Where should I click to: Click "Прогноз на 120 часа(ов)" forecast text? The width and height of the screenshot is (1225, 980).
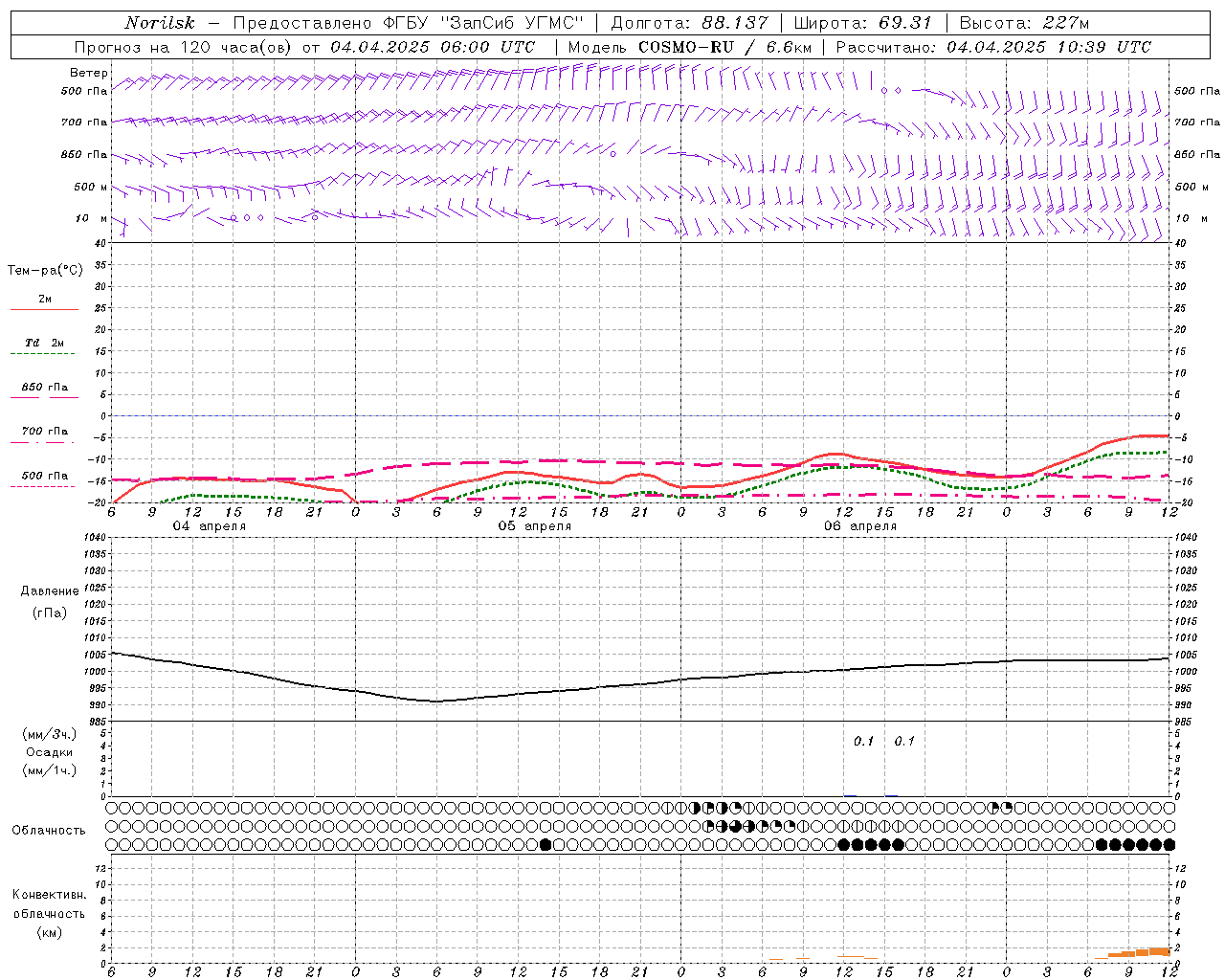(x=184, y=47)
